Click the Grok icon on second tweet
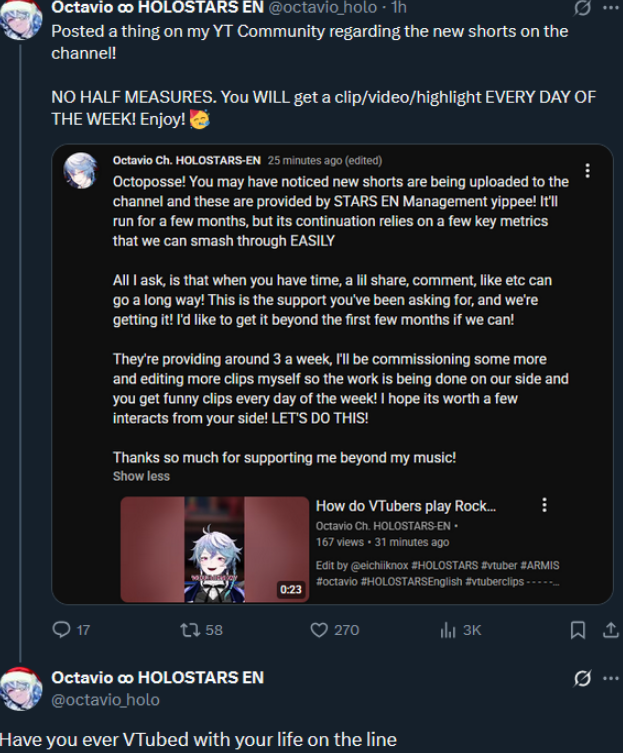The image size is (623, 753). click(x=582, y=678)
